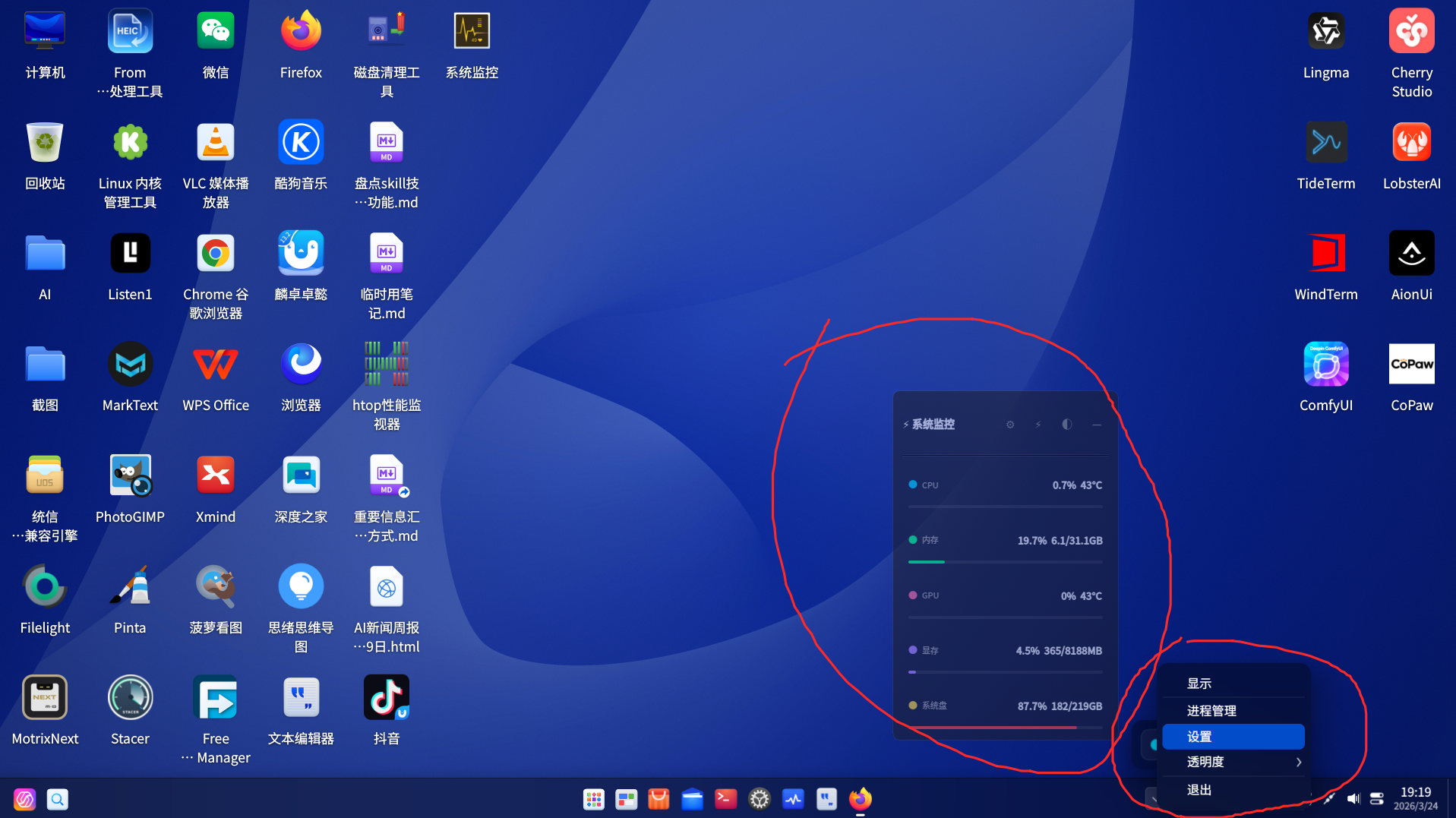
Task: Expand the taskbar tray chevron
Action: (x=1156, y=797)
